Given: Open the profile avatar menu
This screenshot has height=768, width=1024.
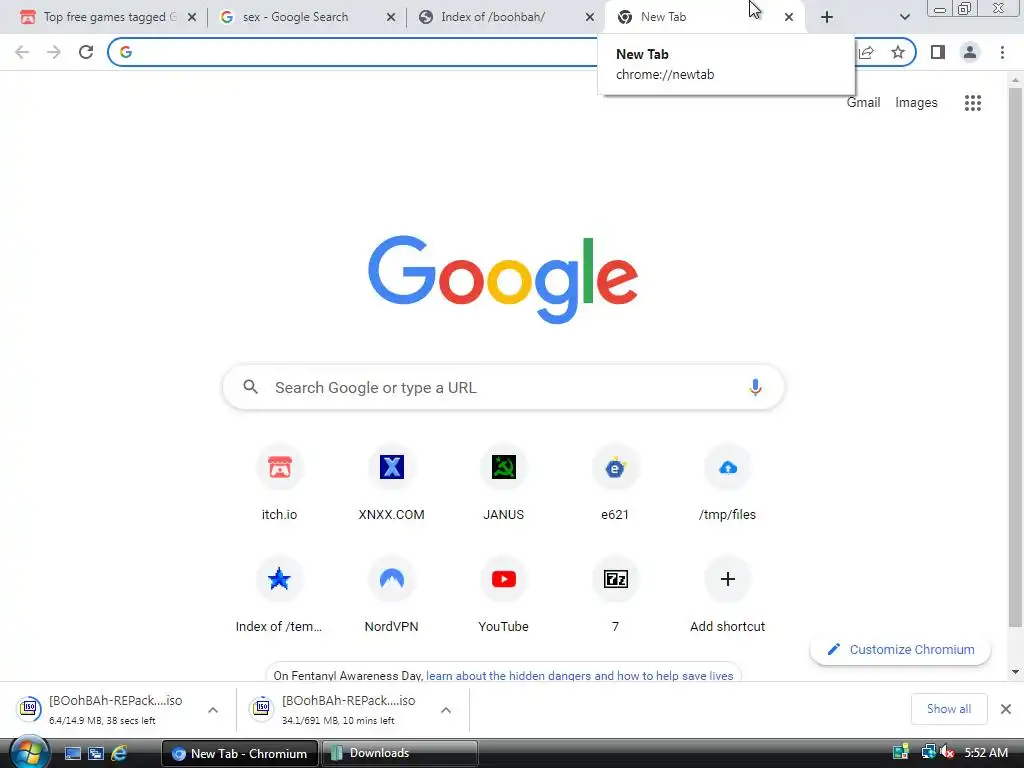Looking at the screenshot, I should 970,52.
